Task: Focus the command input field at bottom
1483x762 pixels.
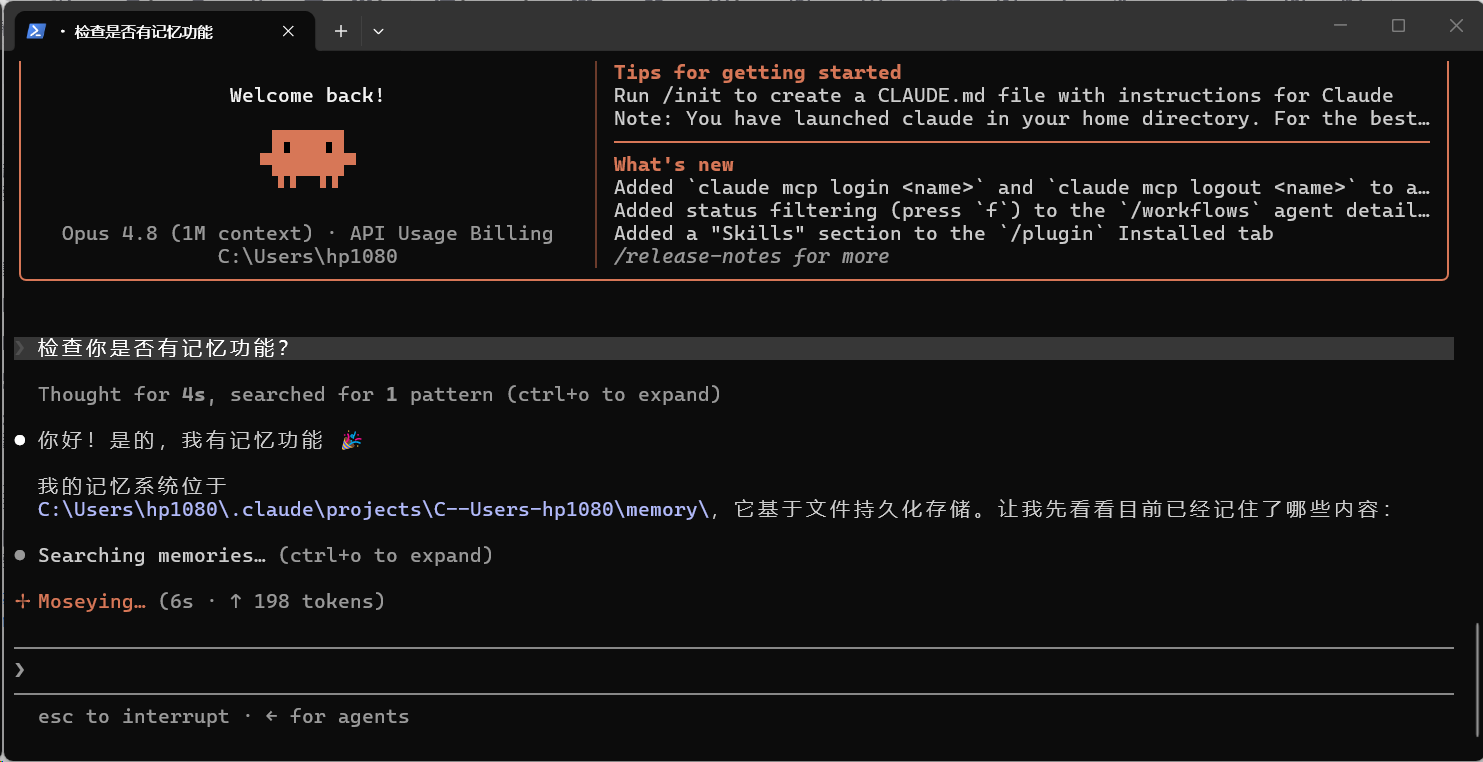Action: (x=734, y=669)
